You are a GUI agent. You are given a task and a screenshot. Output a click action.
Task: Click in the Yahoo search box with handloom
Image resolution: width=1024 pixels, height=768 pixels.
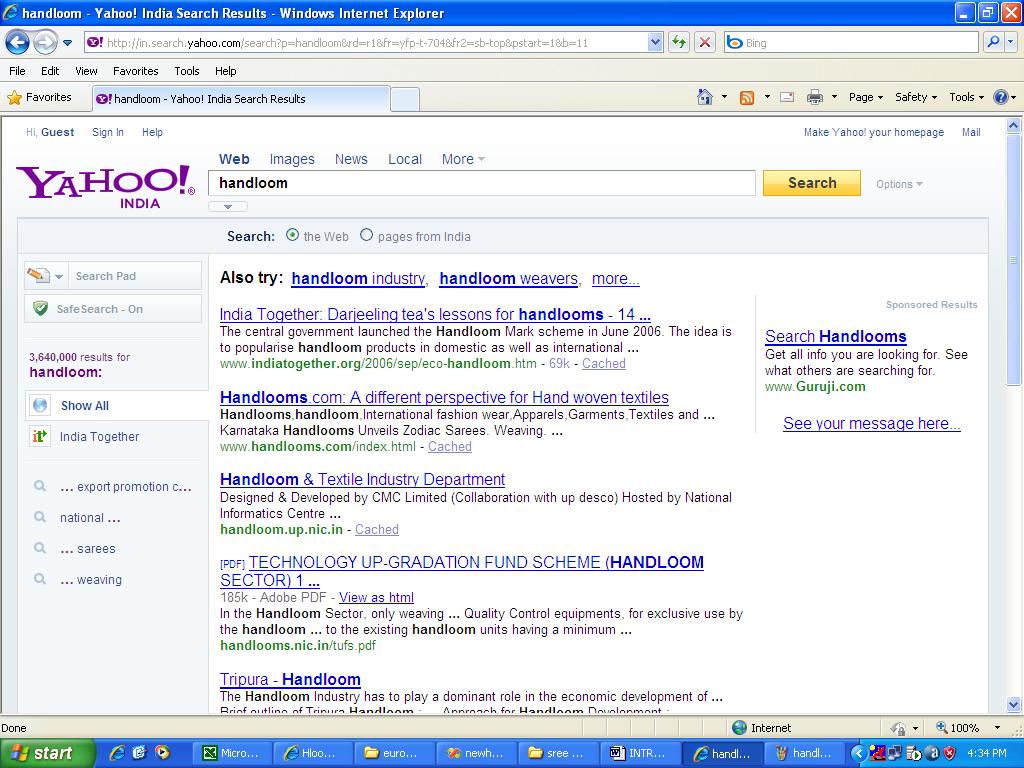(x=482, y=183)
